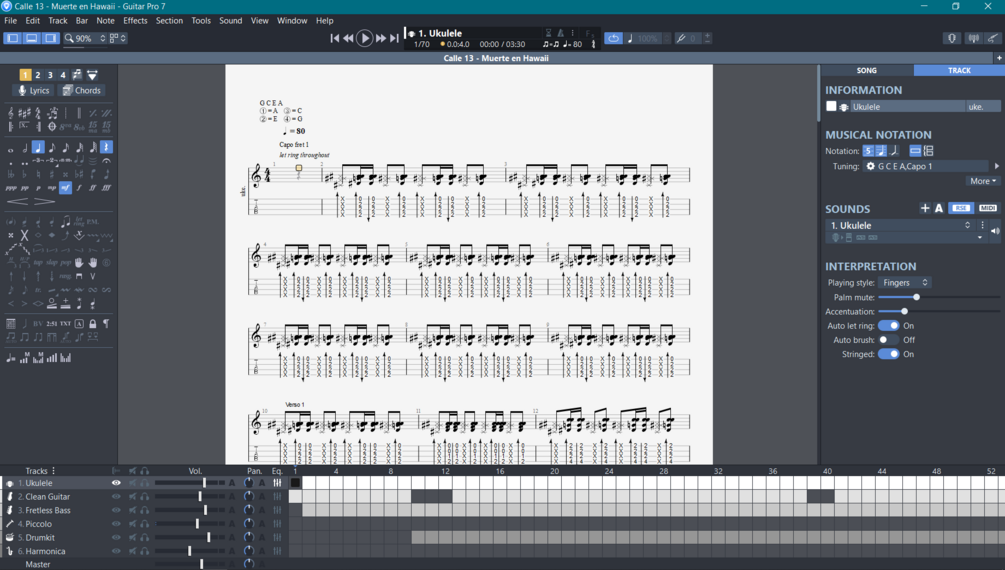Viewport: 1005px width, 570px height.
Task: Choose the ppp dynamic marking
Action: [11, 189]
